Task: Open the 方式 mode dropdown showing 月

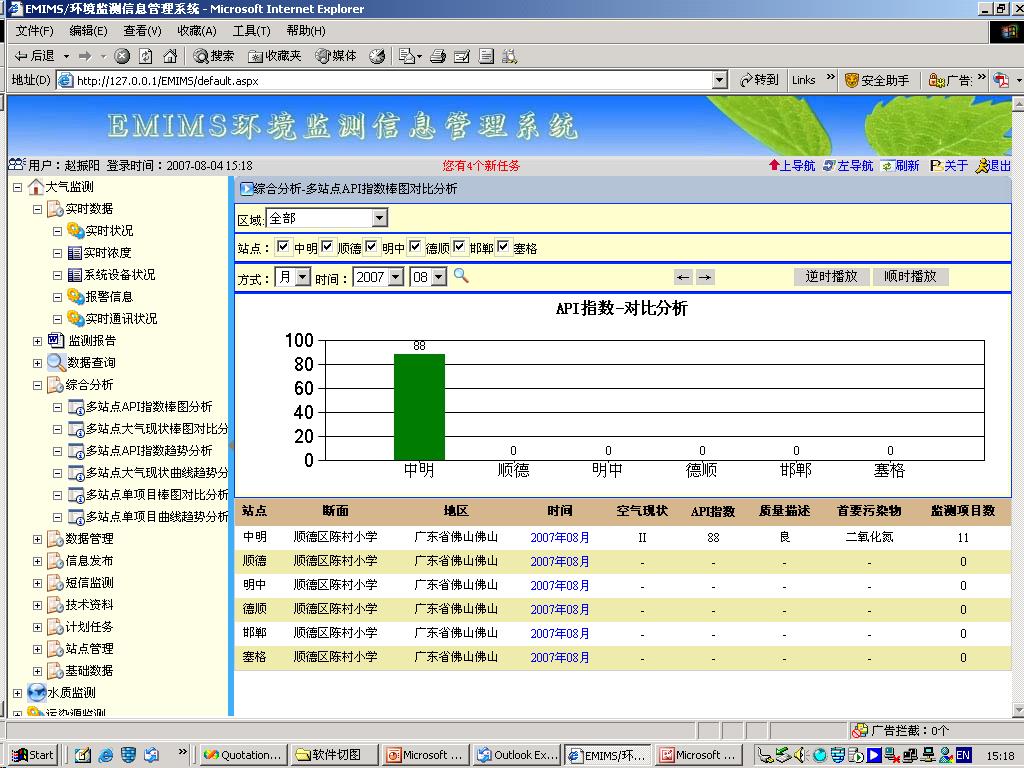Action: [x=293, y=278]
